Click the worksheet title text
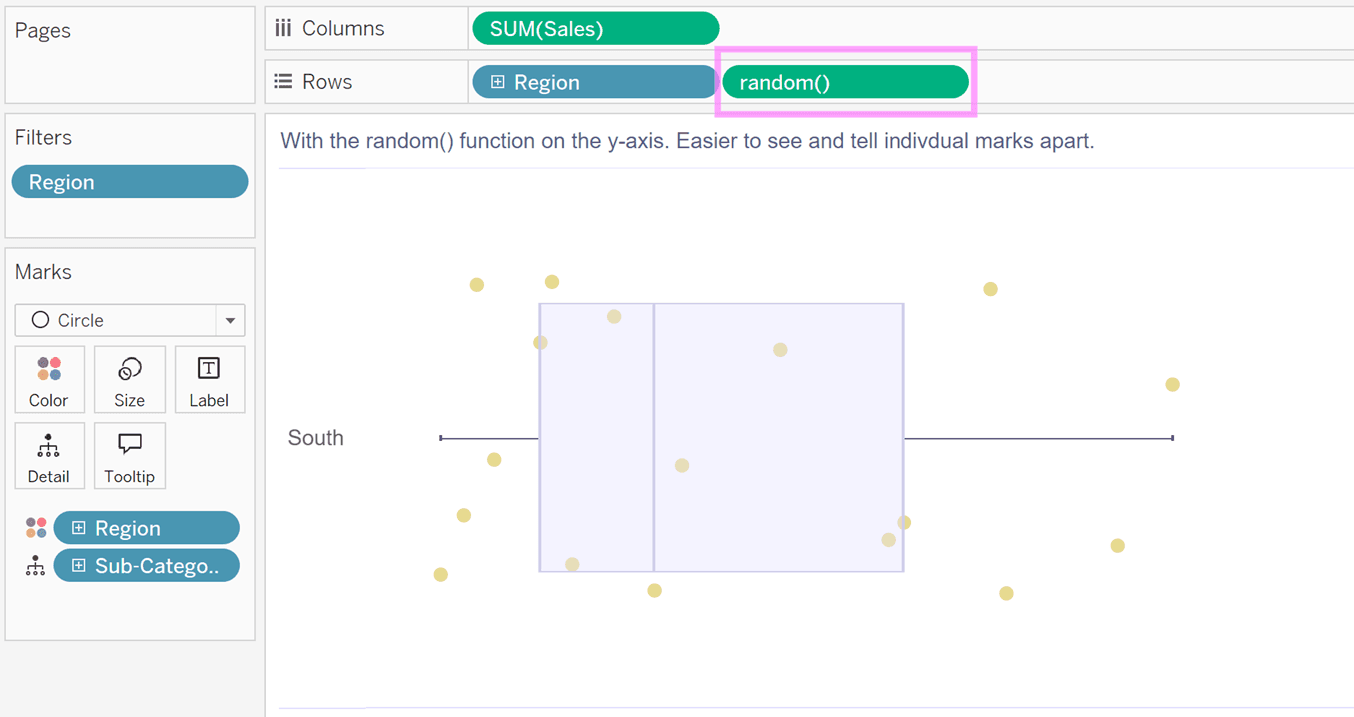 pos(687,141)
